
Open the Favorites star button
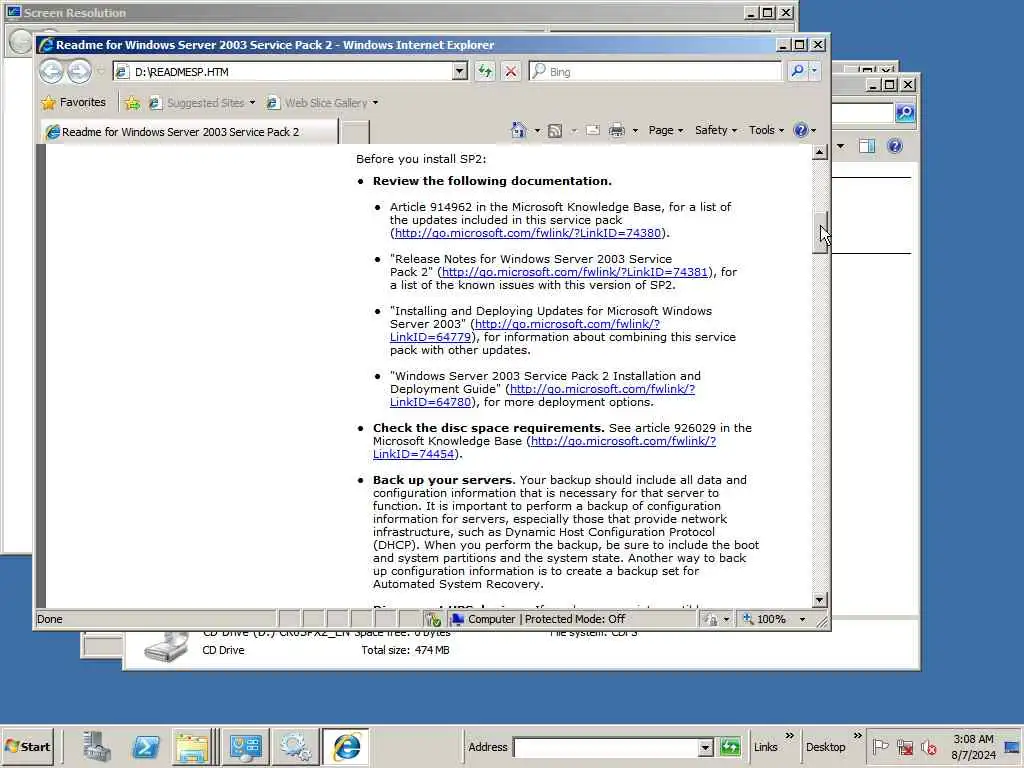coord(73,103)
